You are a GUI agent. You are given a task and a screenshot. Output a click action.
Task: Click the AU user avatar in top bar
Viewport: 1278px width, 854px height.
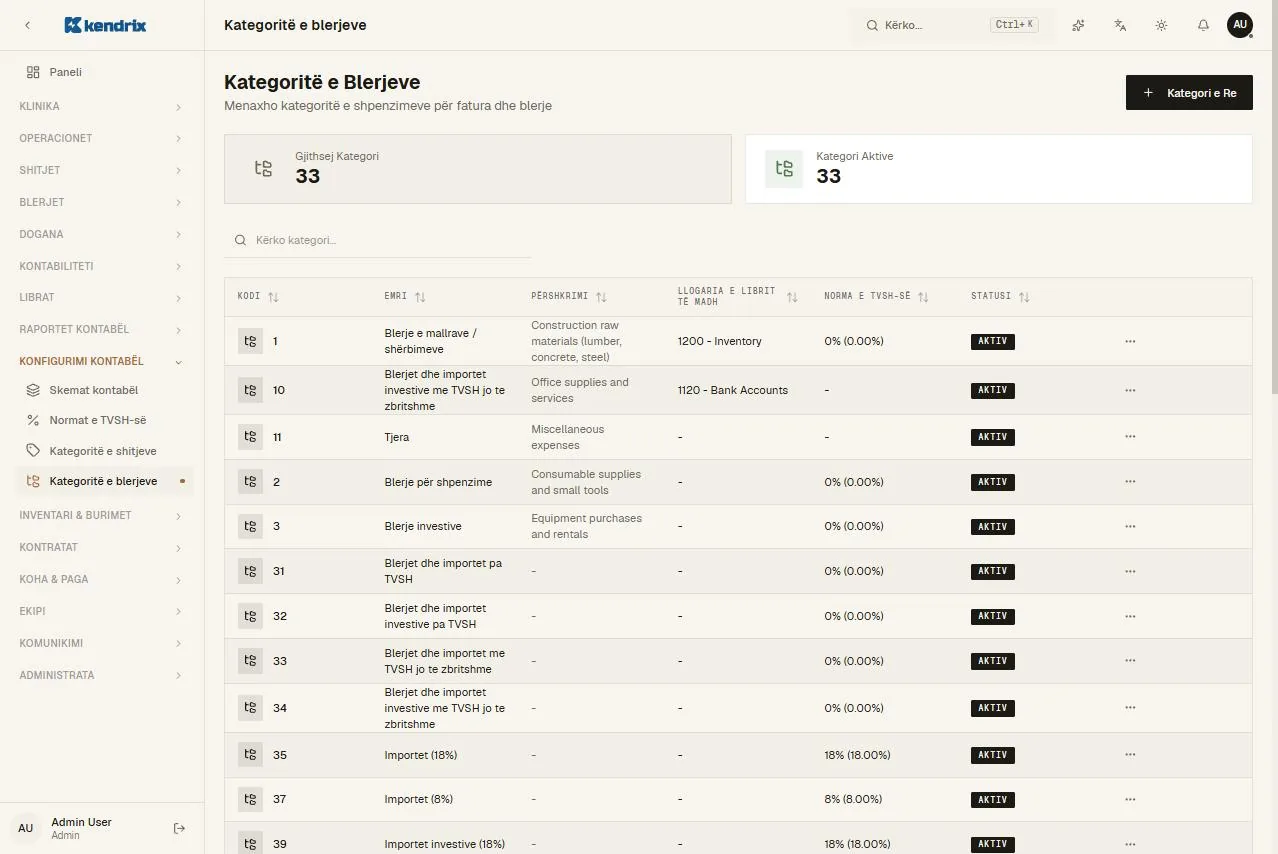(1240, 25)
